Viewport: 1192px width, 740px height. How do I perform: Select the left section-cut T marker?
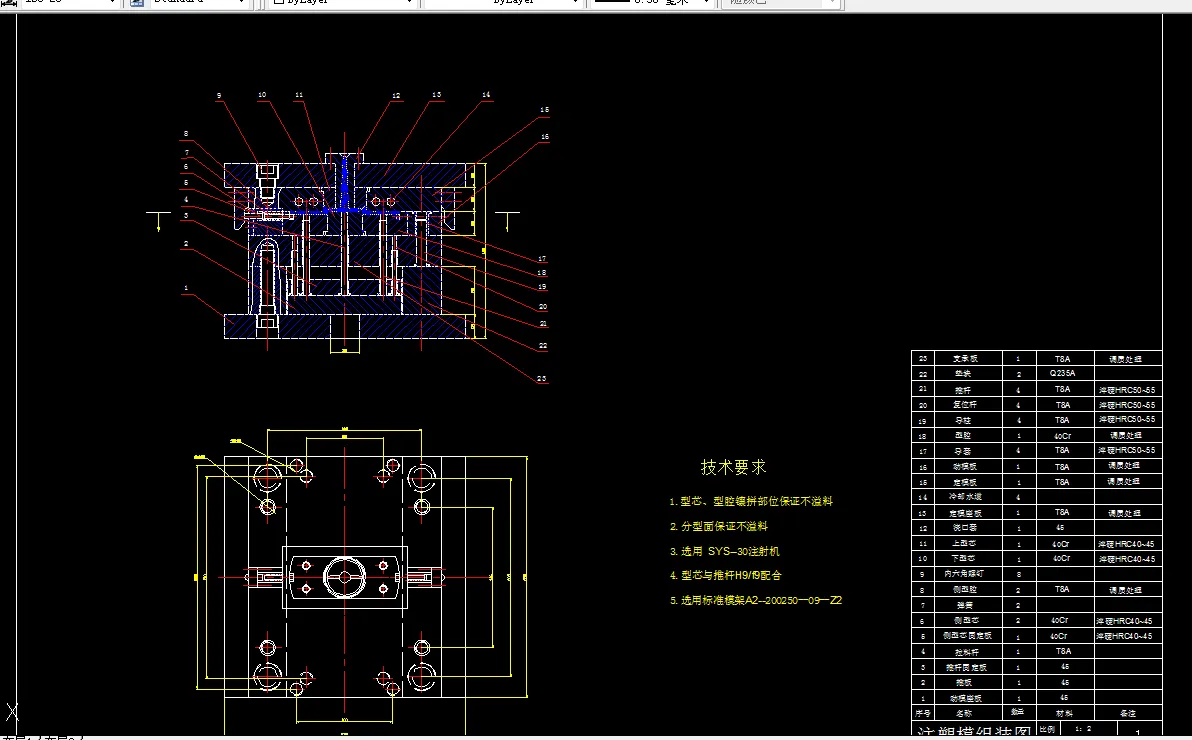[x=158, y=221]
